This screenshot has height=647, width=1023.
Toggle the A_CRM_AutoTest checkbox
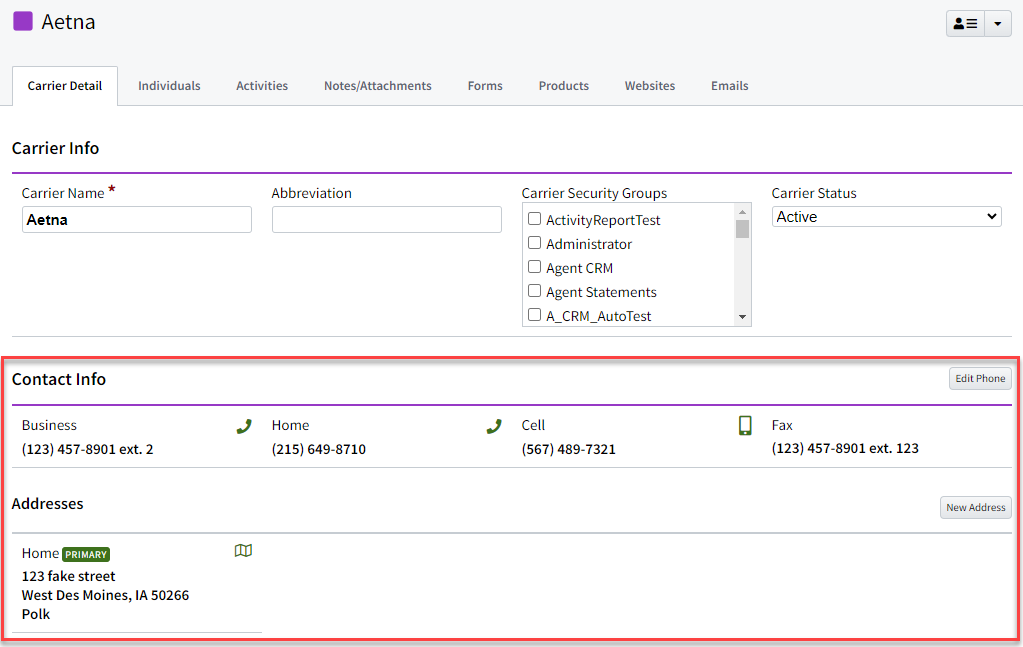pyautogui.click(x=534, y=314)
